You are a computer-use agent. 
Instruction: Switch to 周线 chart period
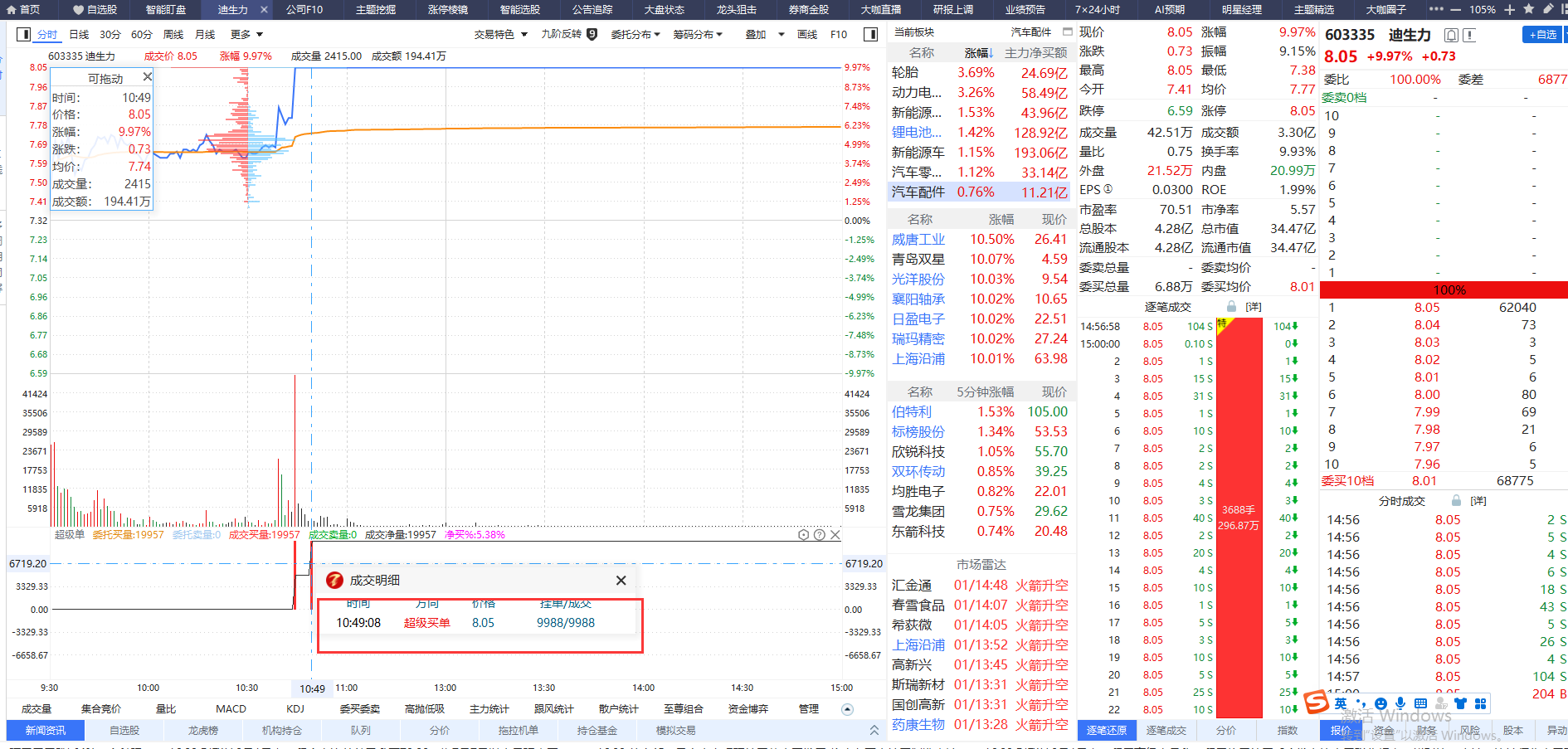coord(173,35)
